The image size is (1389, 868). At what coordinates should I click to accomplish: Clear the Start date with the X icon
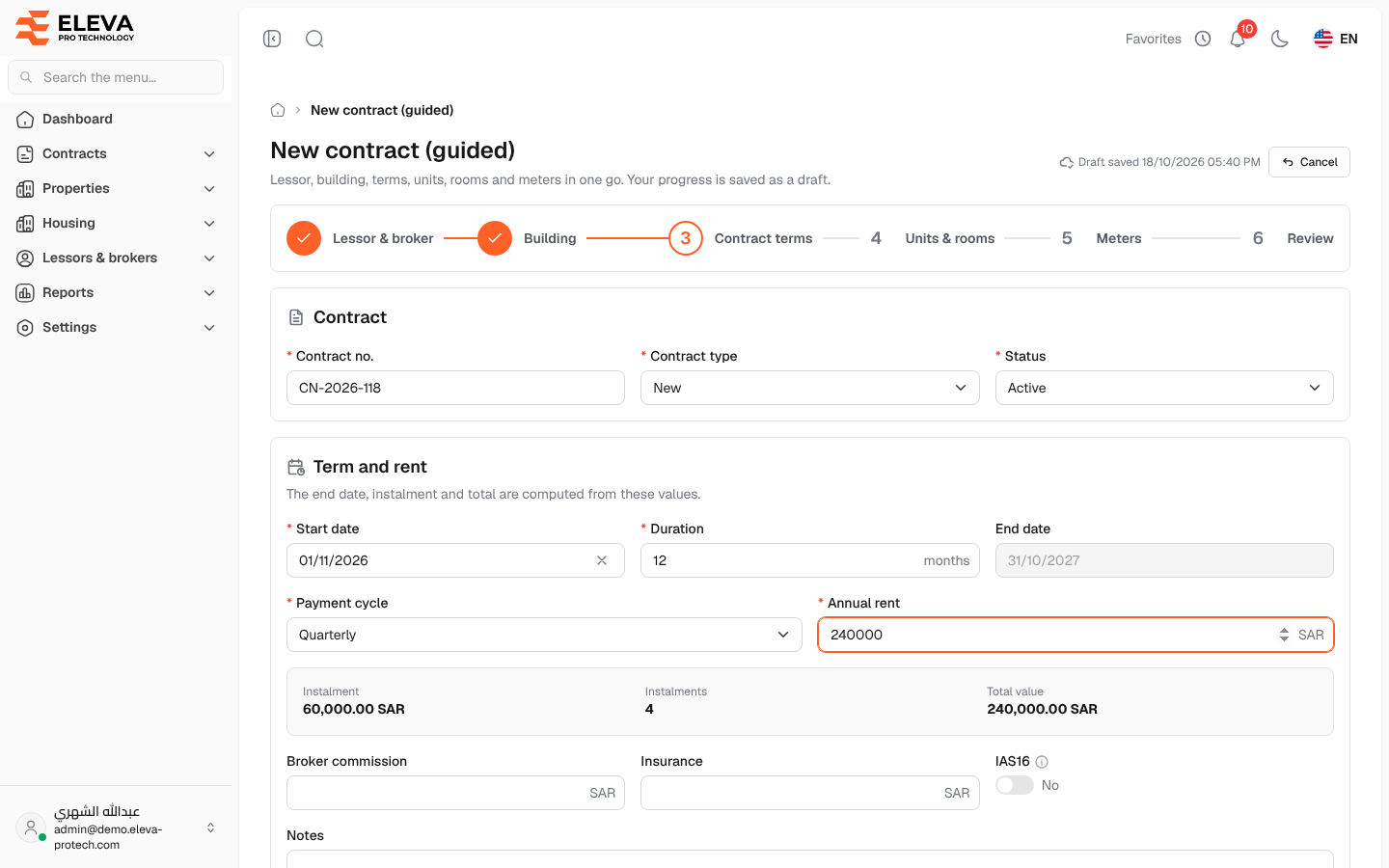[x=602, y=560]
